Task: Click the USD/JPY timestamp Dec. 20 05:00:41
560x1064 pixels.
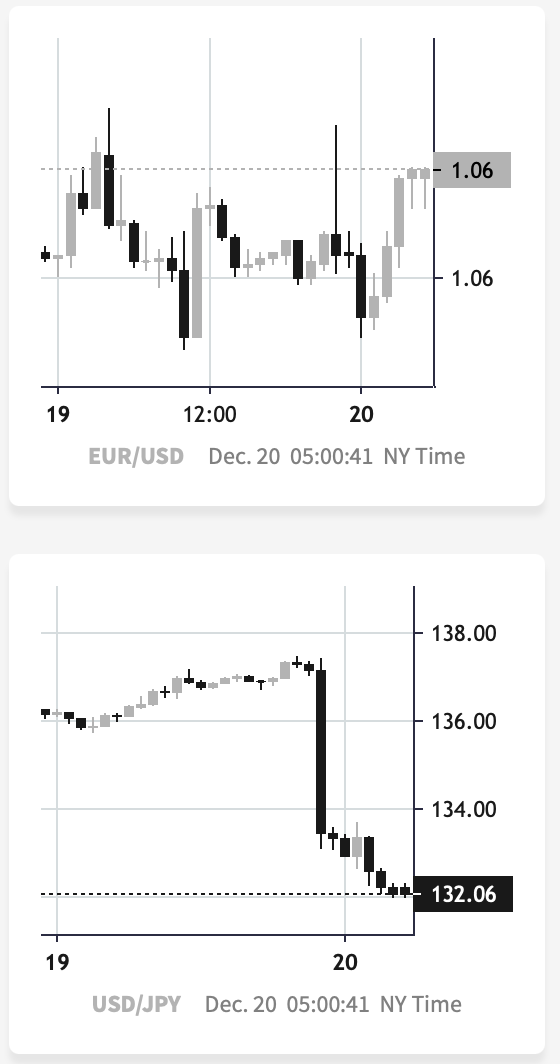Action: point(286,1004)
